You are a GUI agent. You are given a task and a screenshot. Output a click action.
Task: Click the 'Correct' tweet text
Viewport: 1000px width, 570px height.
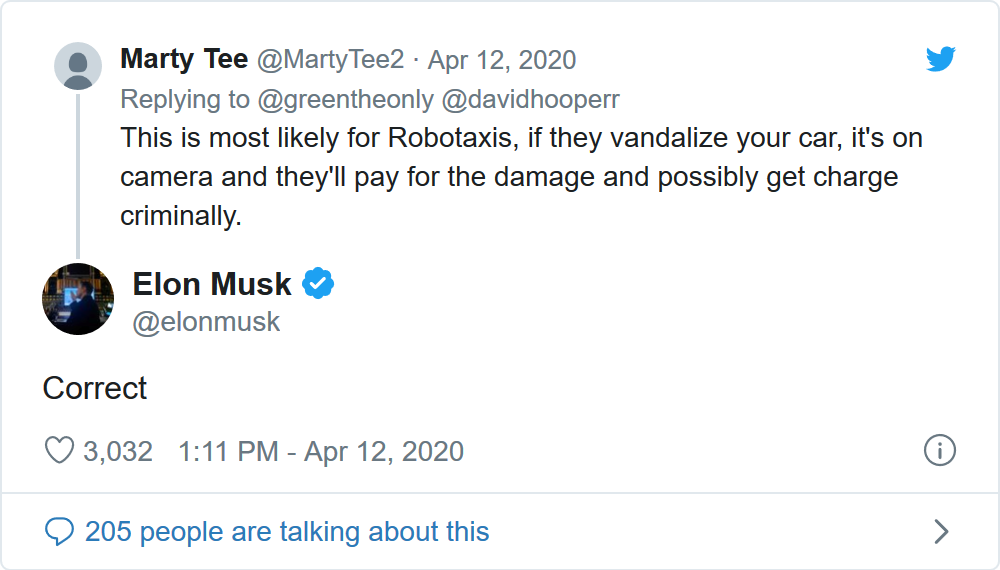click(x=95, y=388)
